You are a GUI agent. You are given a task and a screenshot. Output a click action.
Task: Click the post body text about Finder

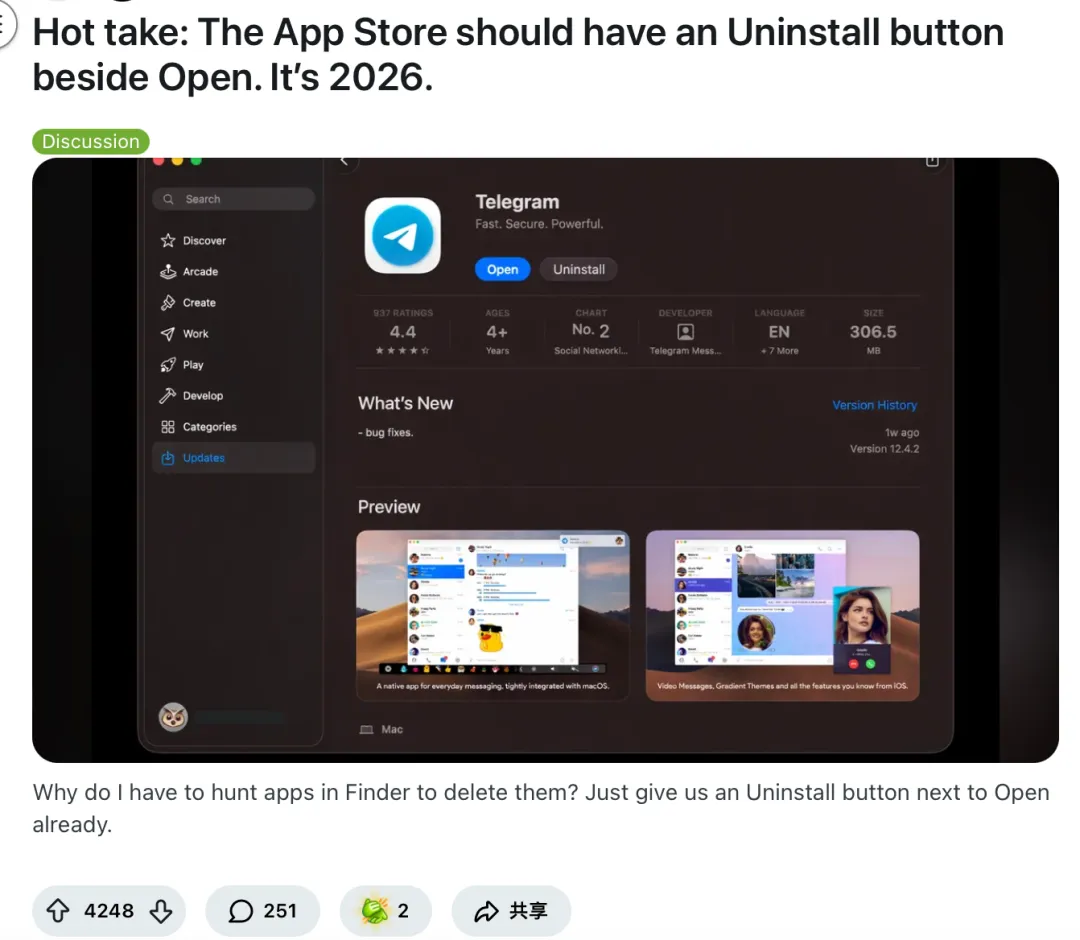click(x=541, y=808)
